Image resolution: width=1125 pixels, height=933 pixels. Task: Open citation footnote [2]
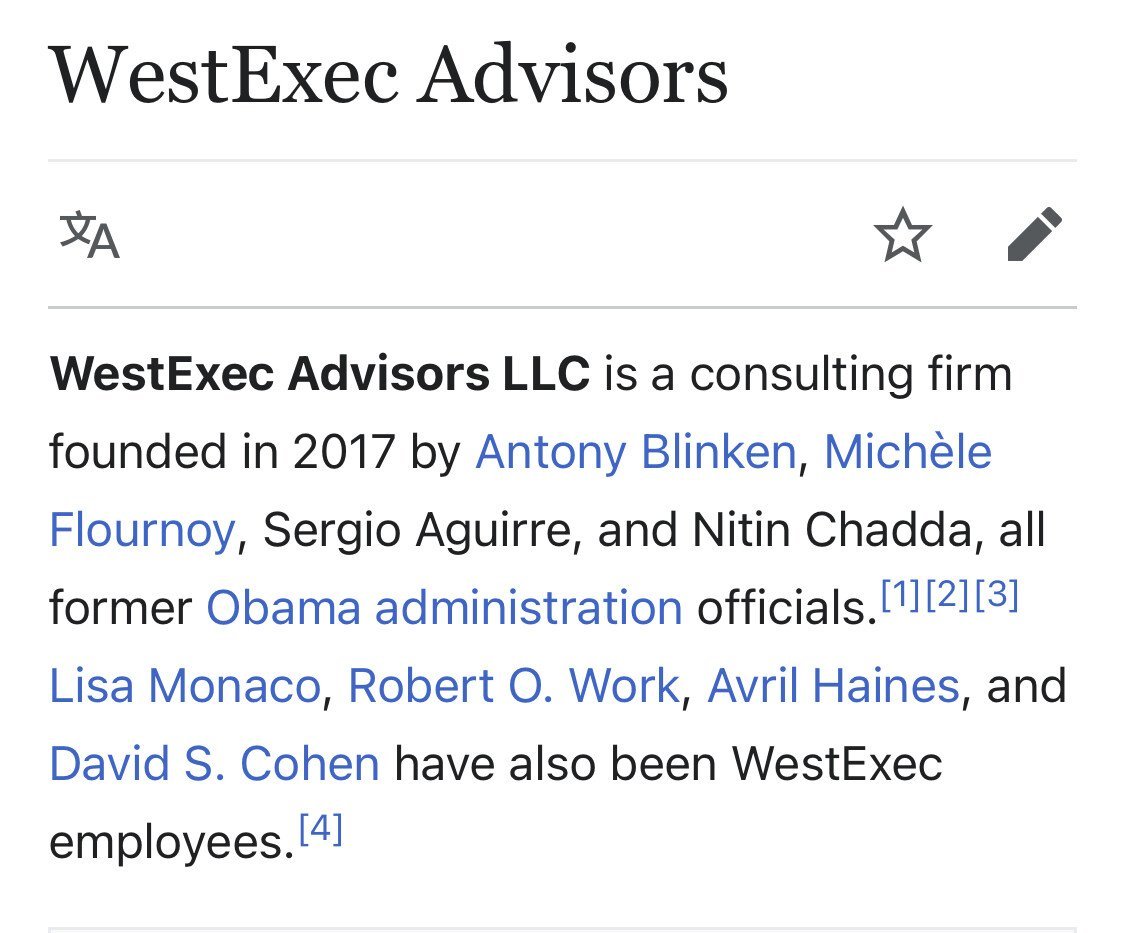click(x=947, y=596)
